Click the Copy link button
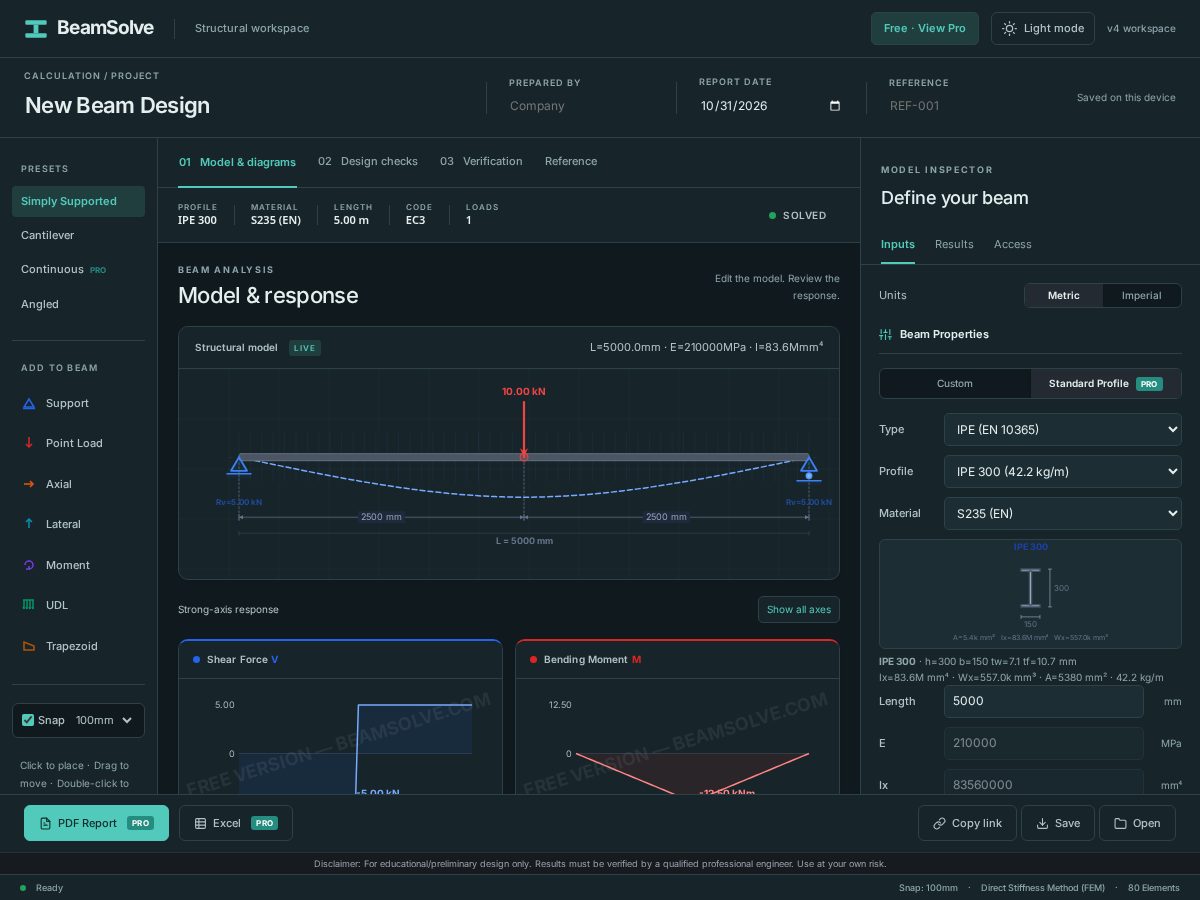 click(x=967, y=823)
